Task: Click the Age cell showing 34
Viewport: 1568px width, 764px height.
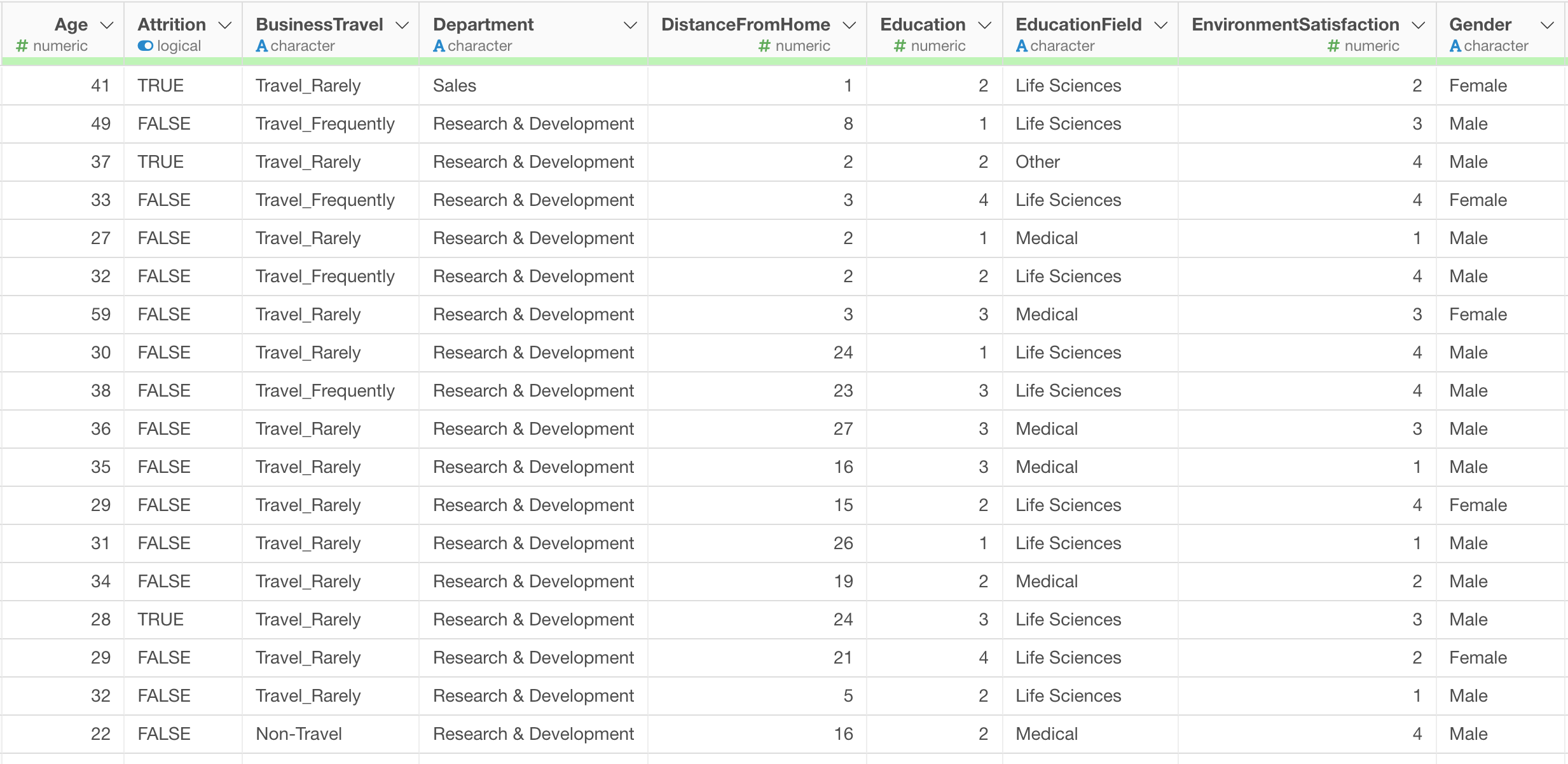Action: [63, 582]
